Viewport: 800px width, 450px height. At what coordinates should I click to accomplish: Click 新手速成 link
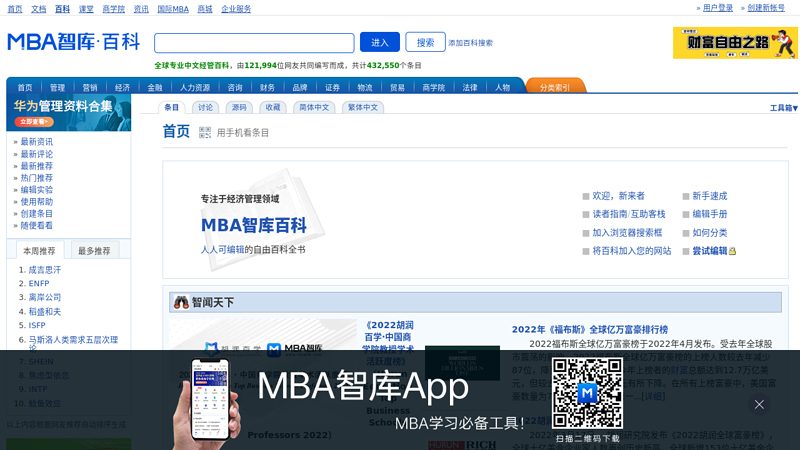point(710,196)
